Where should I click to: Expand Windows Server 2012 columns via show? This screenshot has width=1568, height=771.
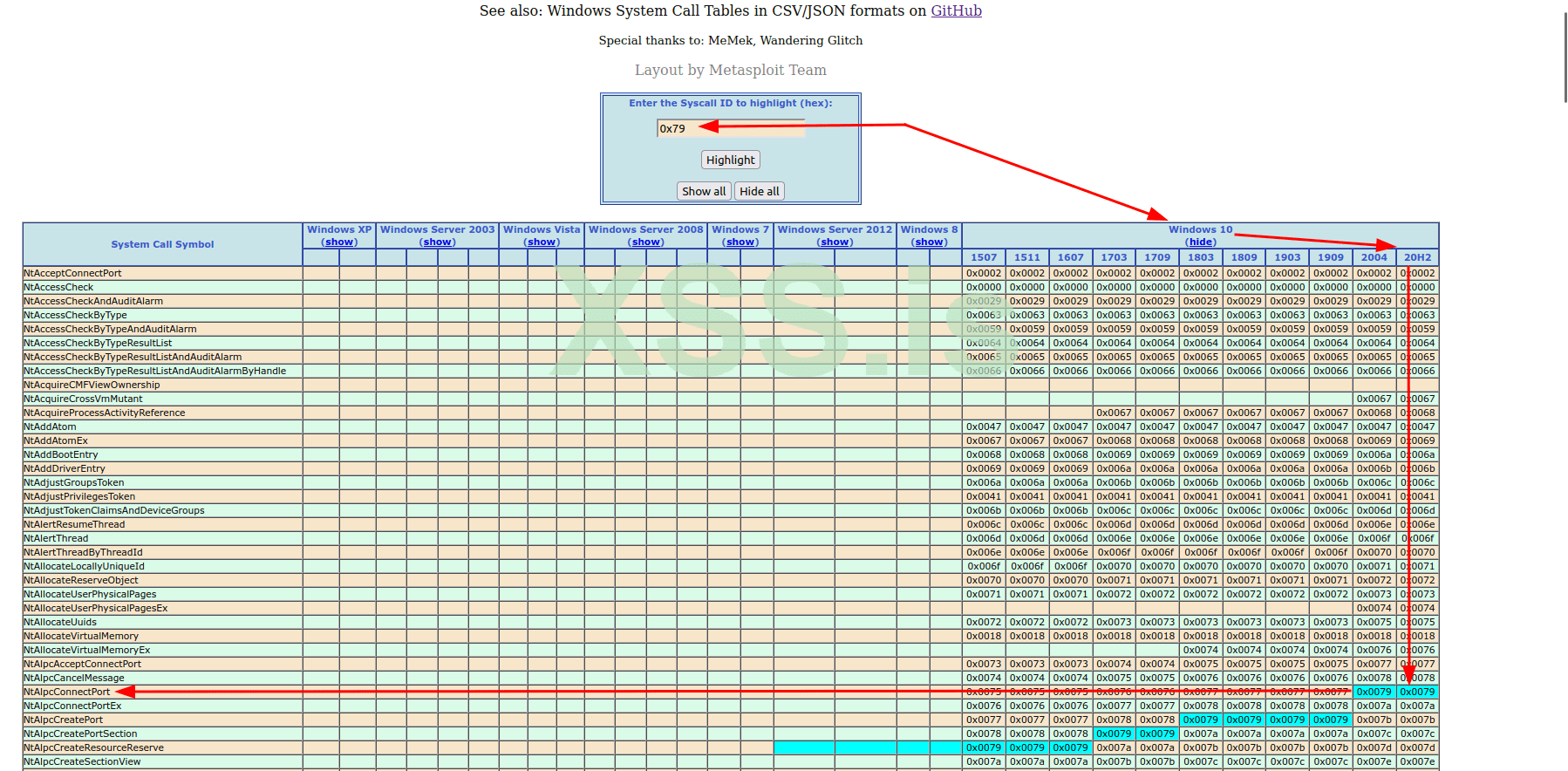tap(835, 242)
